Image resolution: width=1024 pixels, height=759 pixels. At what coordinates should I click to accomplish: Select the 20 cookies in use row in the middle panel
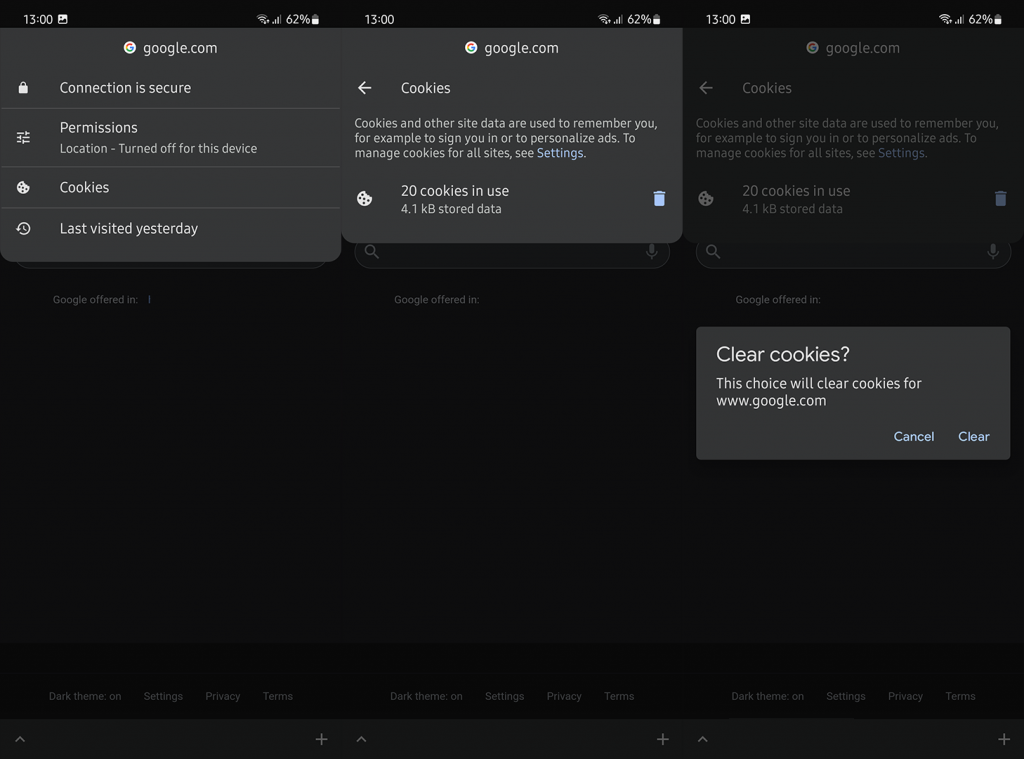tap(511, 199)
